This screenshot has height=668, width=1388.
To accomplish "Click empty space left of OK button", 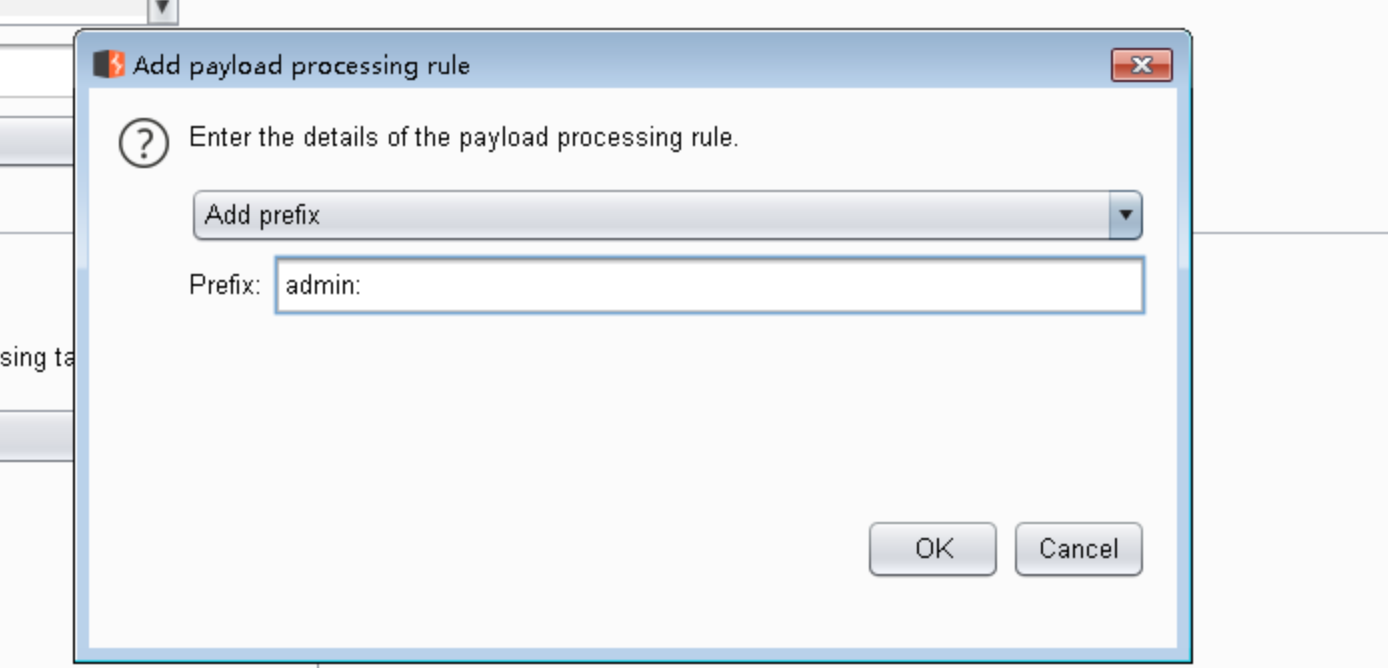I will point(520,549).
